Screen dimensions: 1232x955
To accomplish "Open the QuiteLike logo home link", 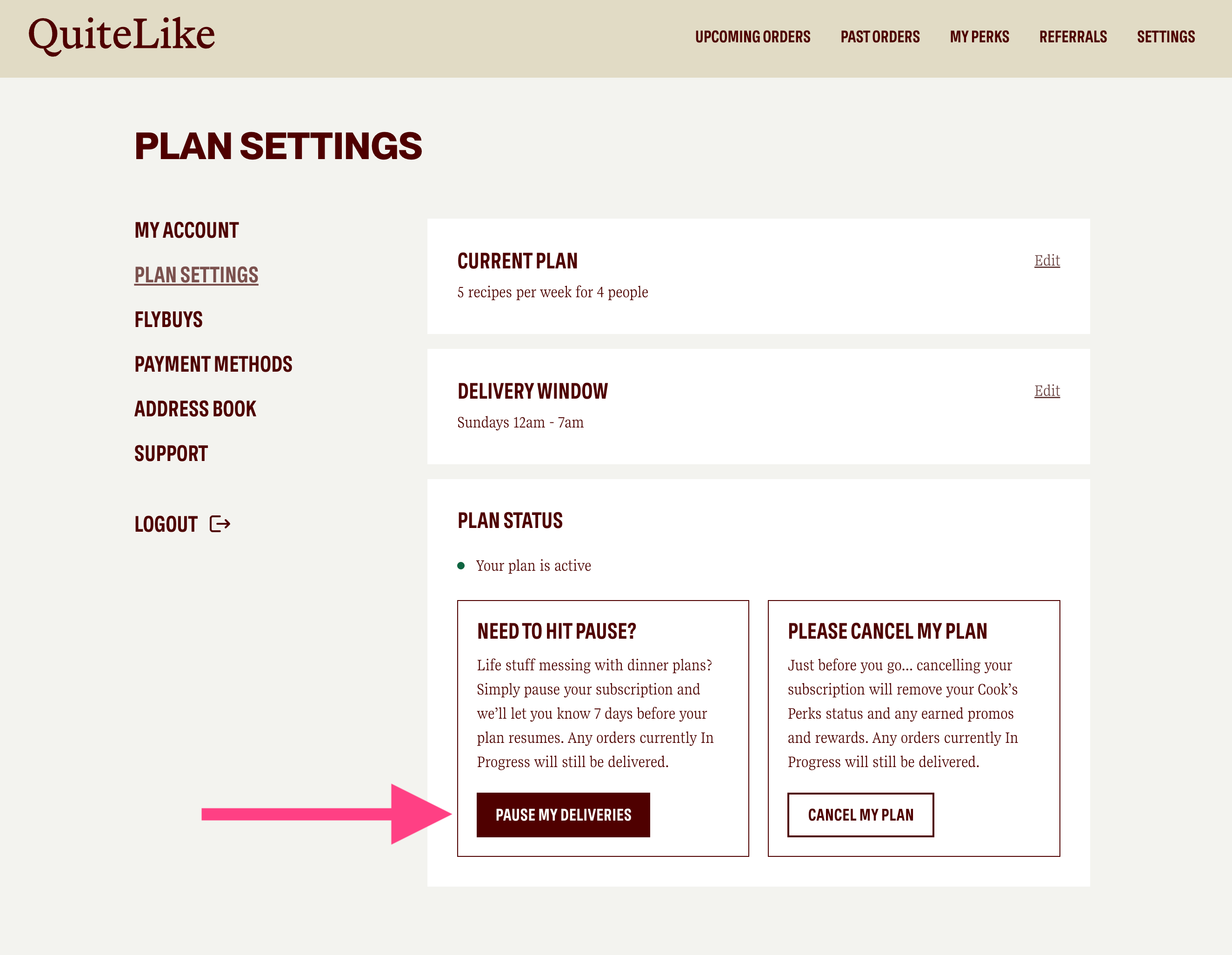I will click(x=122, y=35).
